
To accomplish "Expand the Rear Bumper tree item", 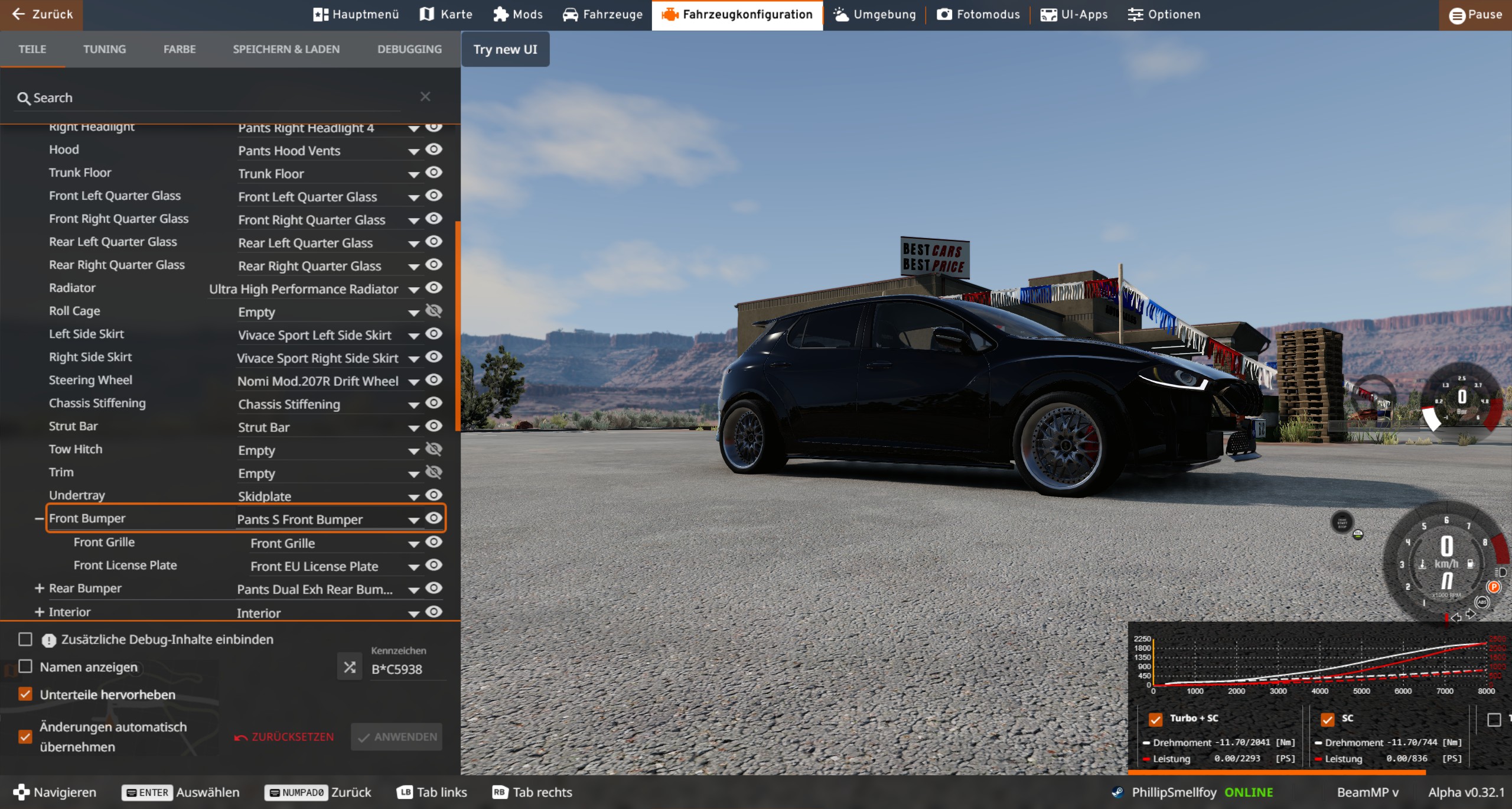I will (x=40, y=589).
